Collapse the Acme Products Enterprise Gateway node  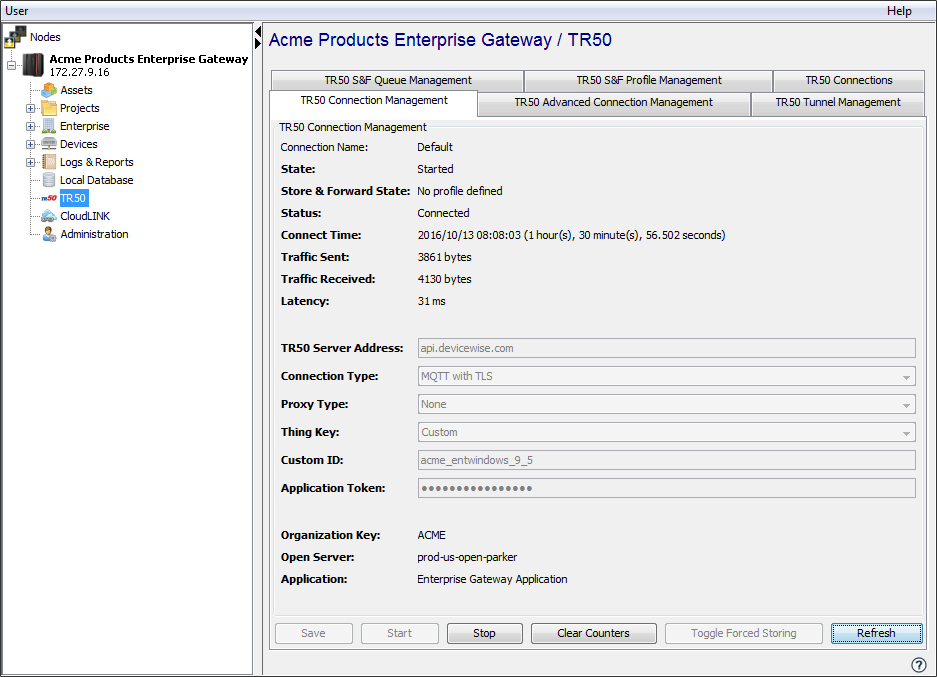coord(11,65)
